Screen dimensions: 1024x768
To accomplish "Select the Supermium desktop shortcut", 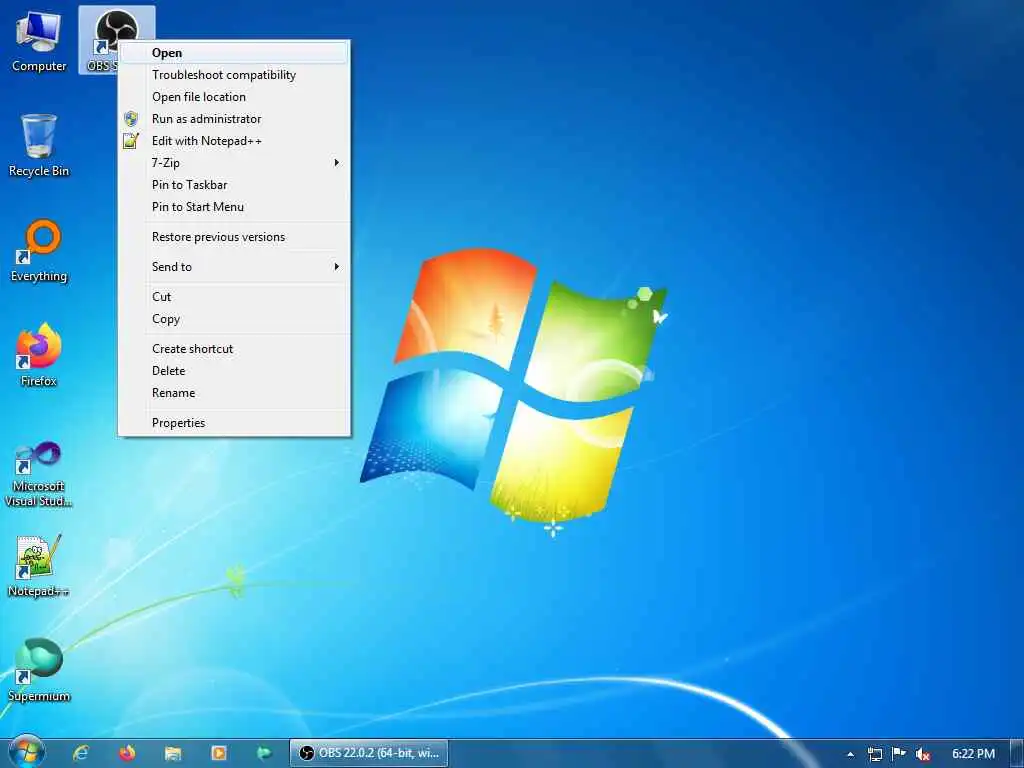I will [x=39, y=670].
